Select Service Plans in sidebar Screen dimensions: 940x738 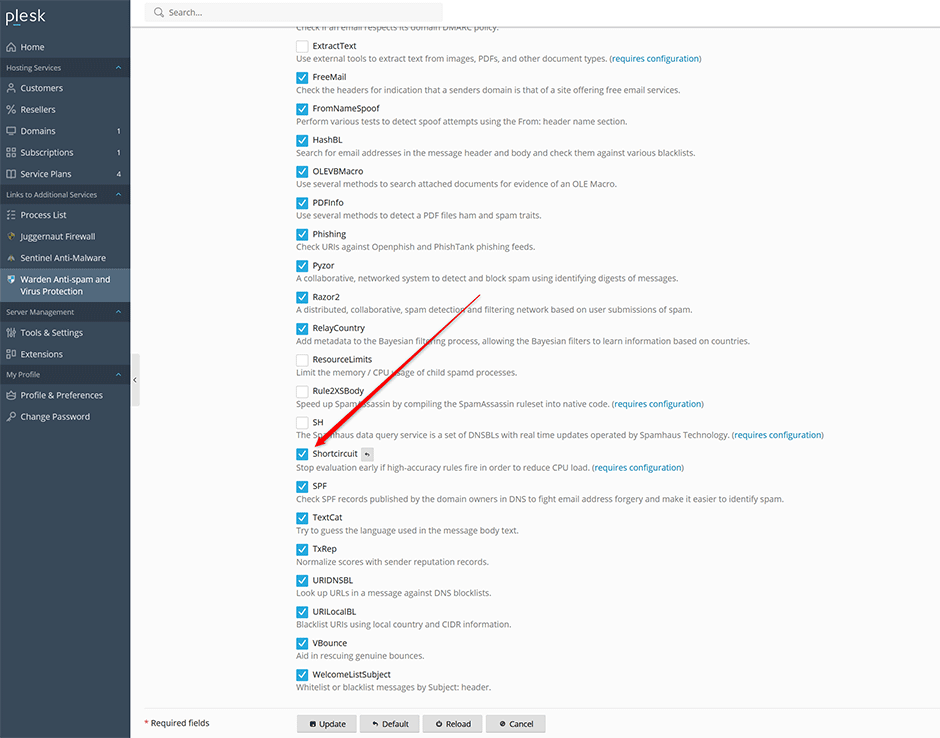pos(65,174)
